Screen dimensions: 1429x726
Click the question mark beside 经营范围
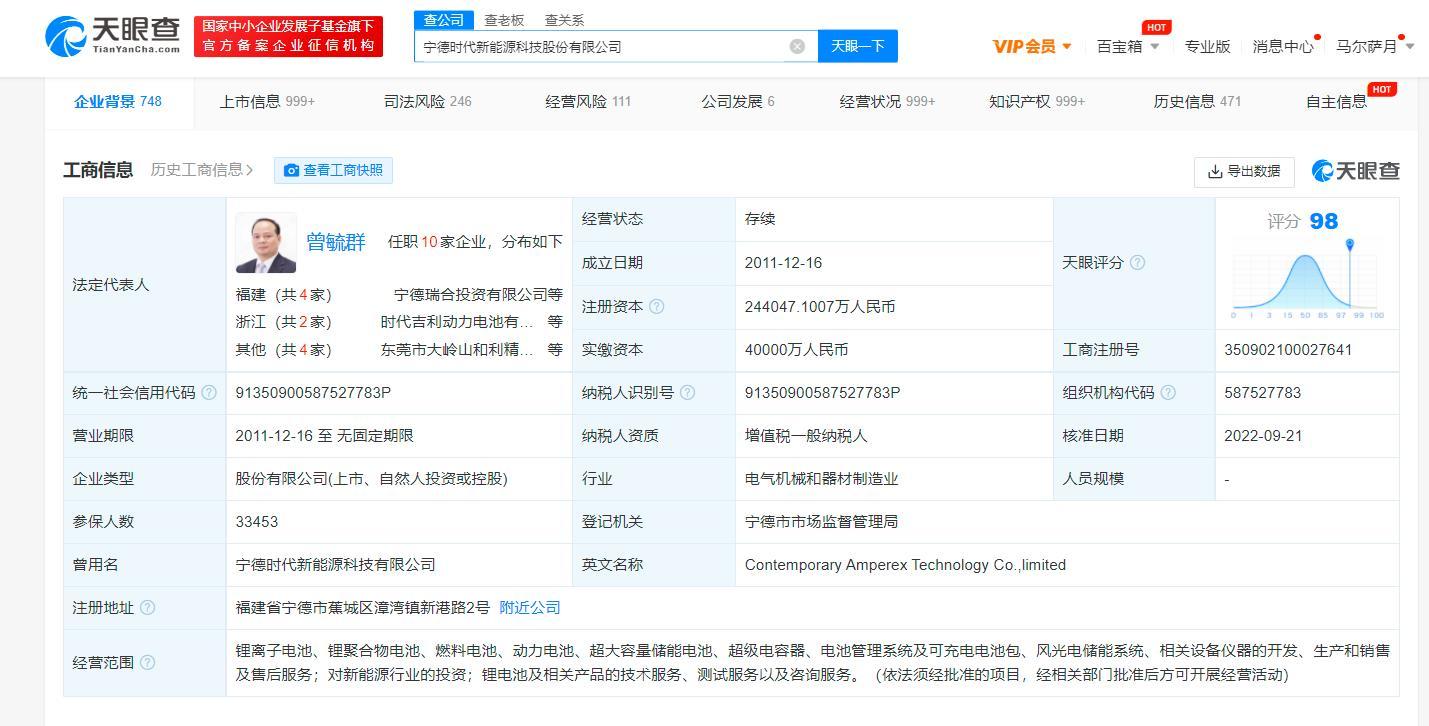149,662
